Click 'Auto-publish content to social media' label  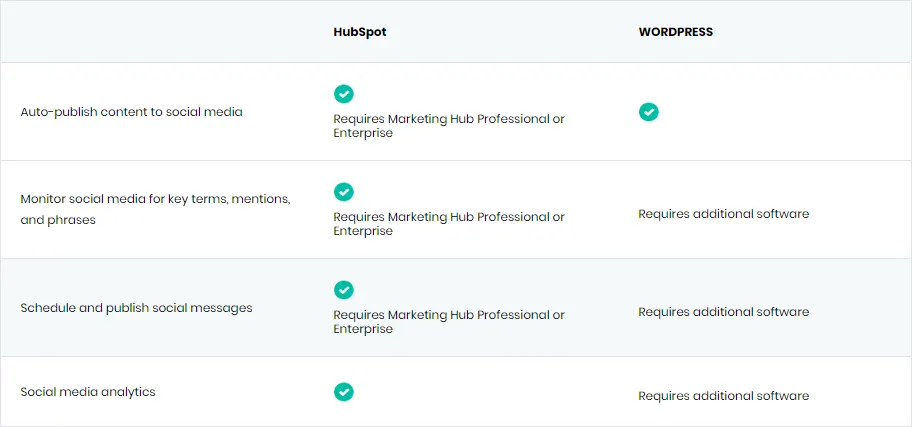[x=131, y=112]
